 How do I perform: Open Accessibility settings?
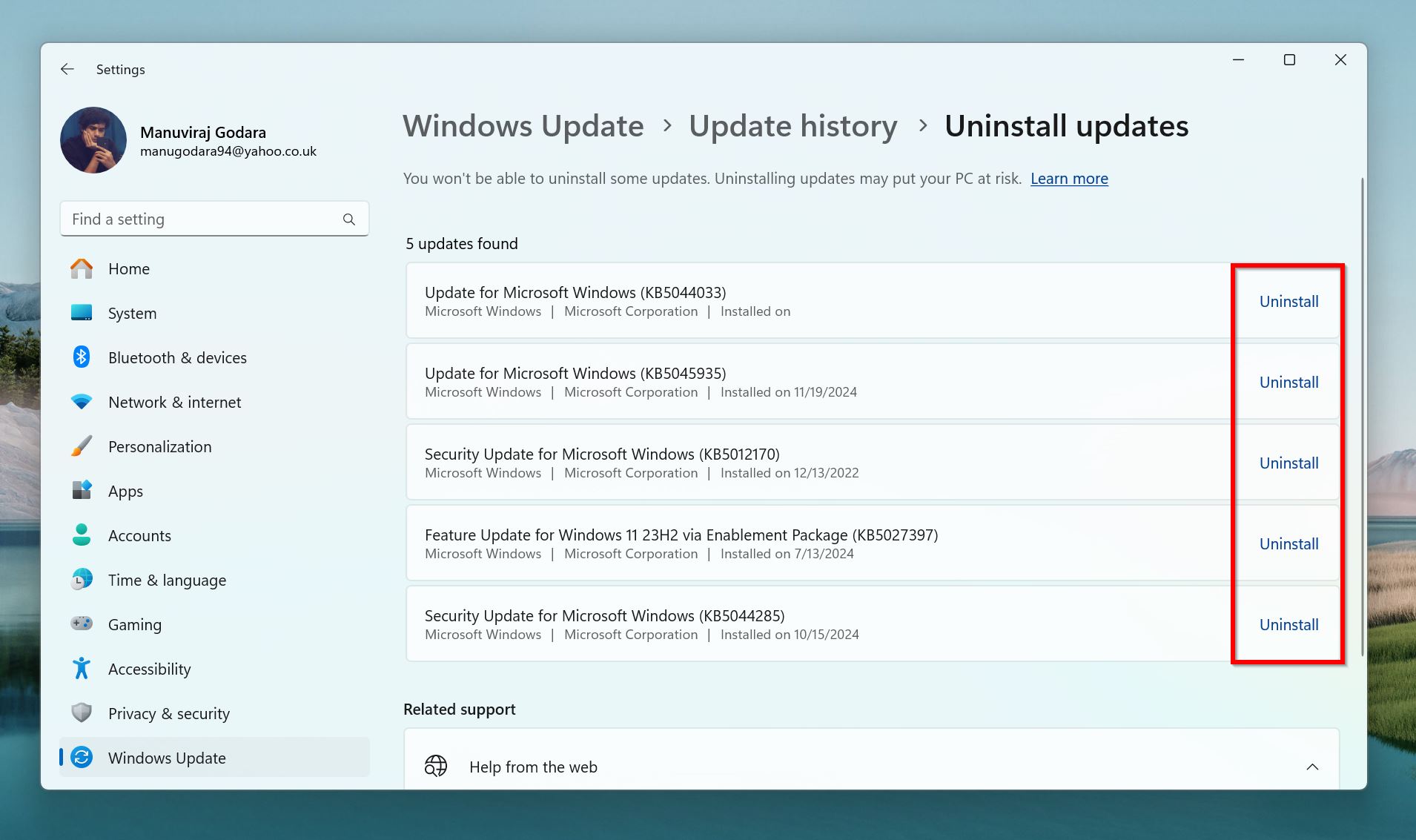click(x=214, y=669)
